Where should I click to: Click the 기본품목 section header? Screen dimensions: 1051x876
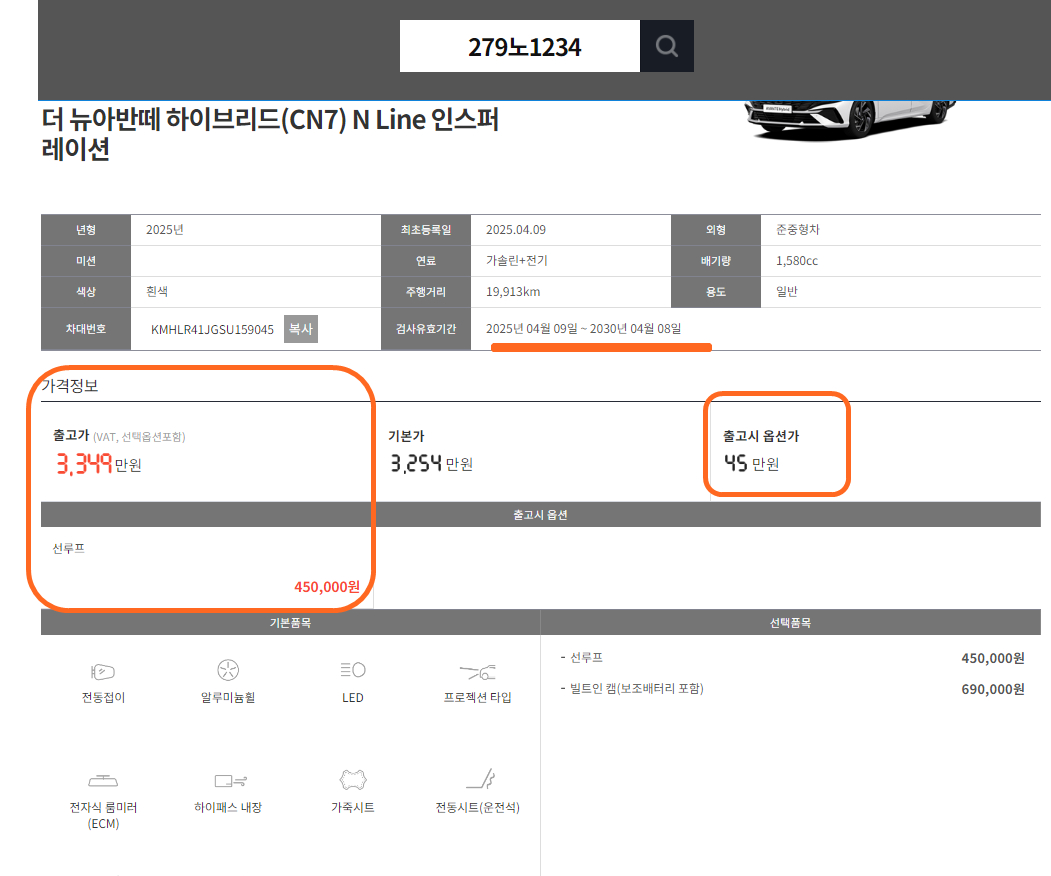290,623
